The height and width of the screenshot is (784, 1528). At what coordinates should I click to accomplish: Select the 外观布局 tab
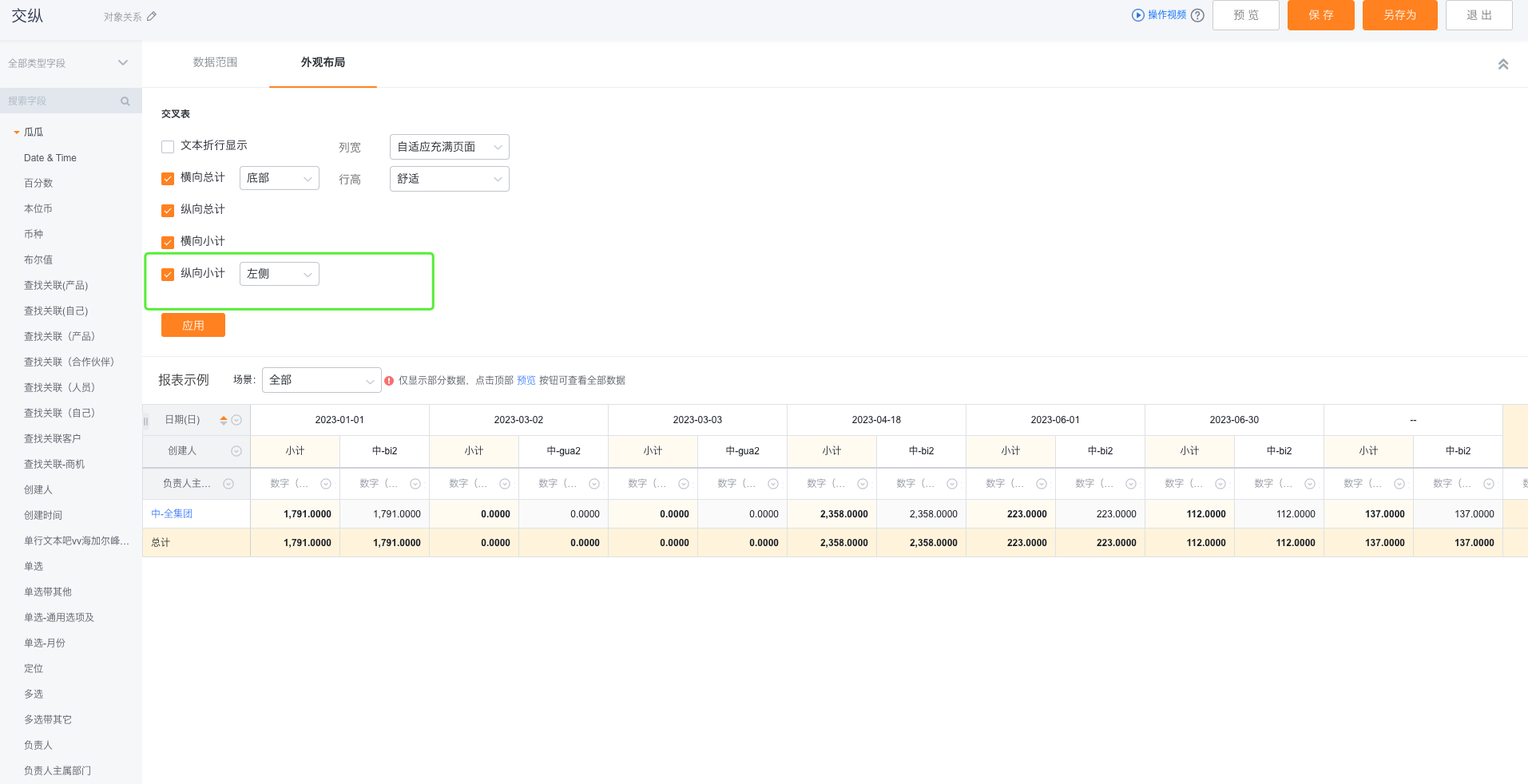(x=322, y=62)
